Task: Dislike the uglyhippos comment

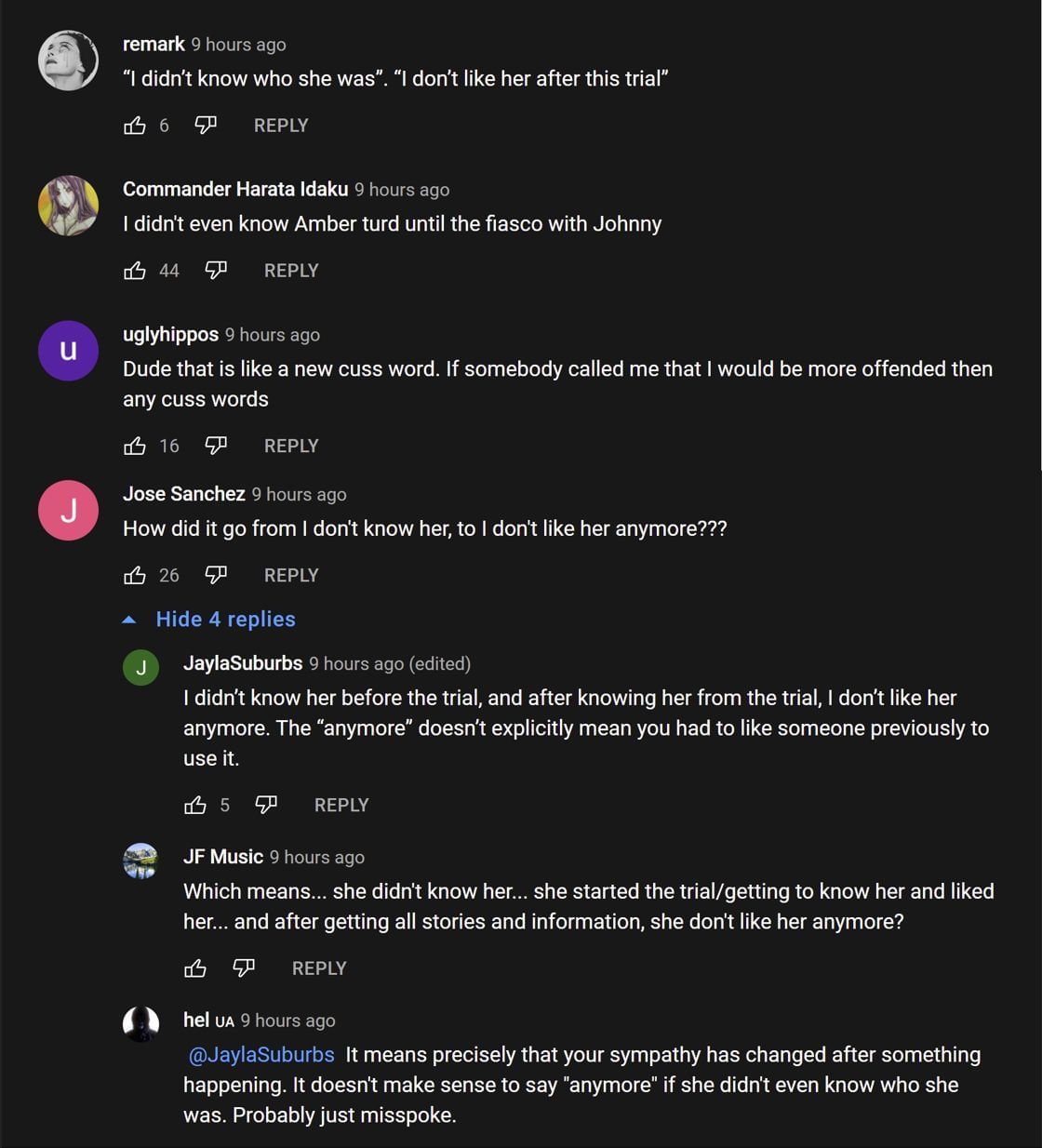Action: [216, 447]
